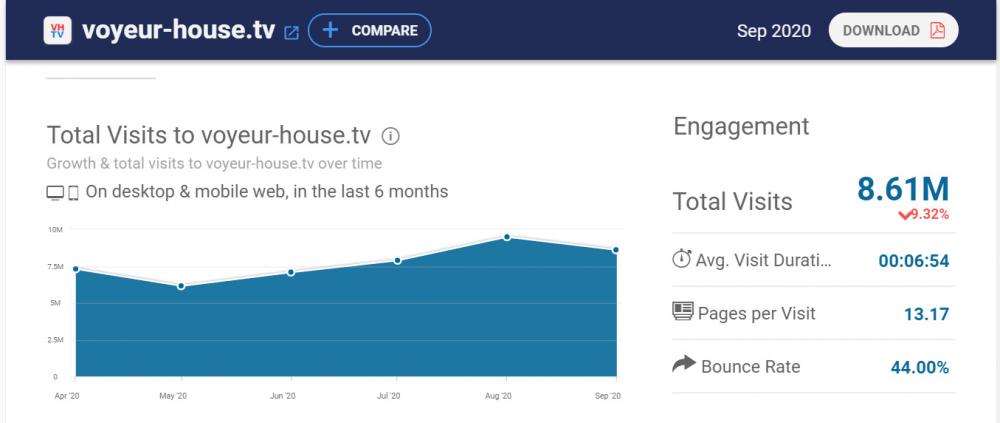Open the external link icon beside the domain

click(292, 32)
